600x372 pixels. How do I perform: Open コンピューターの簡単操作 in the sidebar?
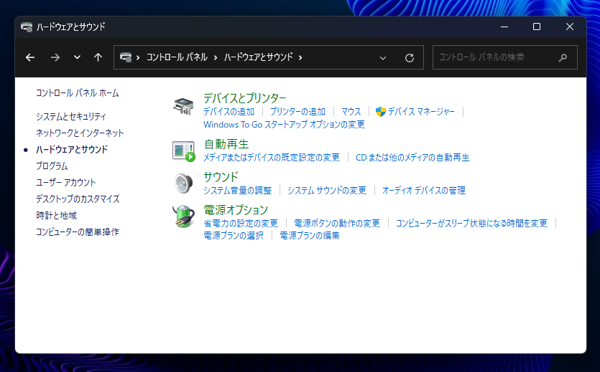(77, 232)
